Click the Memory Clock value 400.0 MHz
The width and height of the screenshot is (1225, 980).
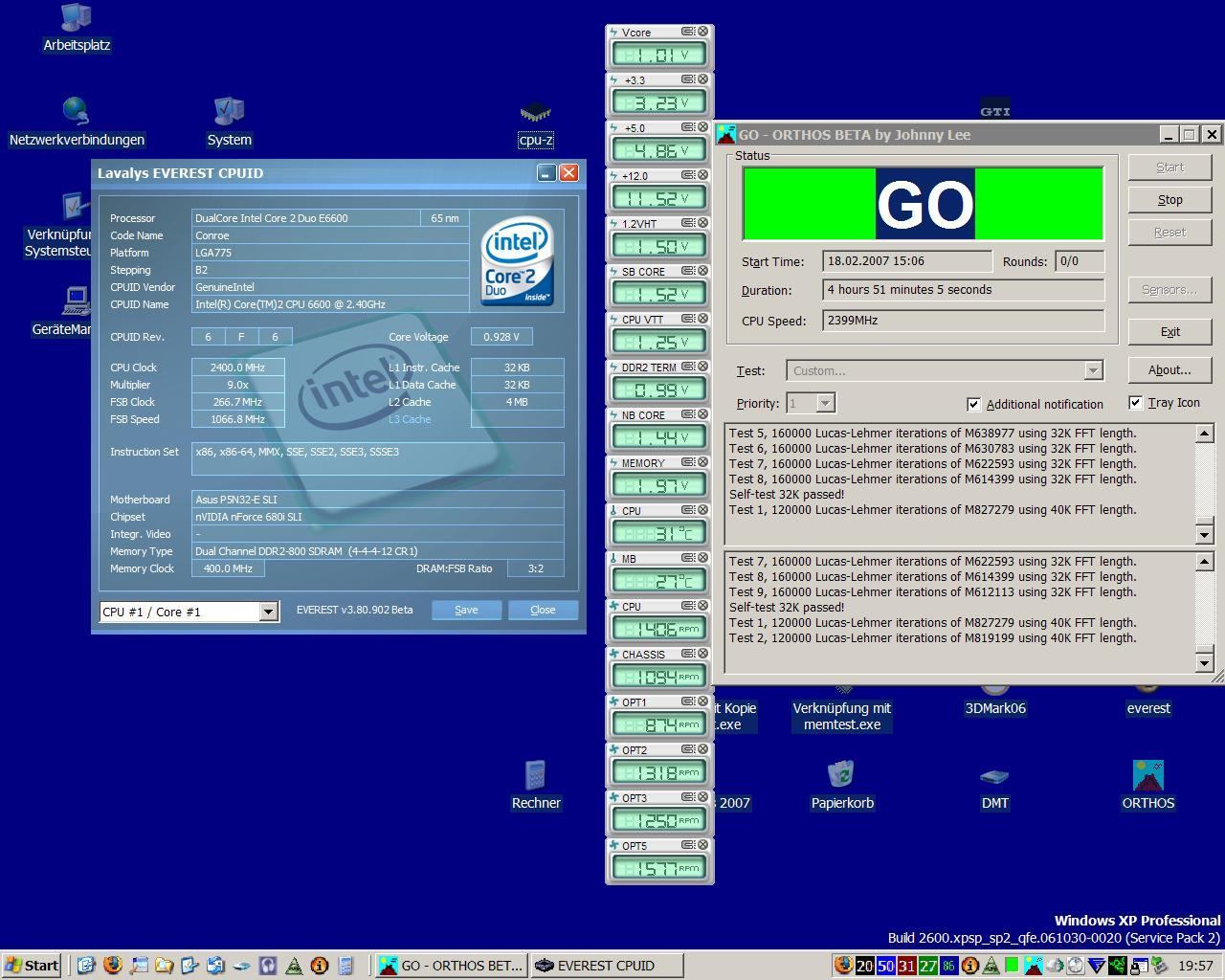[x=228, y=568]
